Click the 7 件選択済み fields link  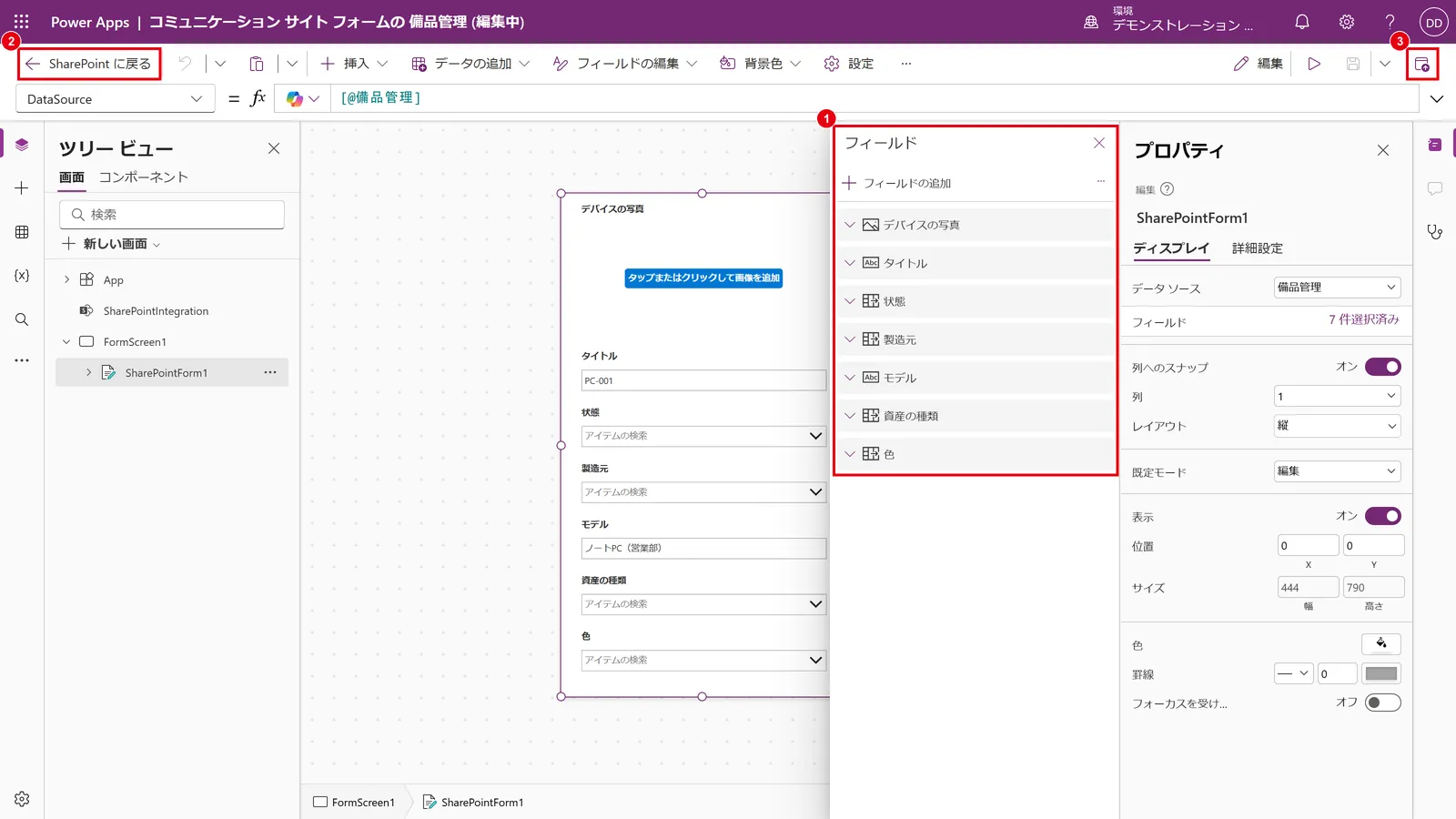[1363, 319]
